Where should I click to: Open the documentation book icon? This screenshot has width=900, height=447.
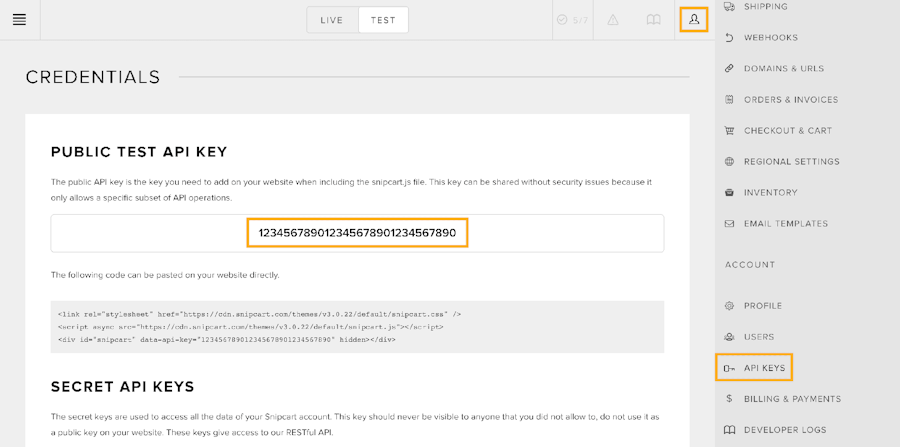point(654,20)
